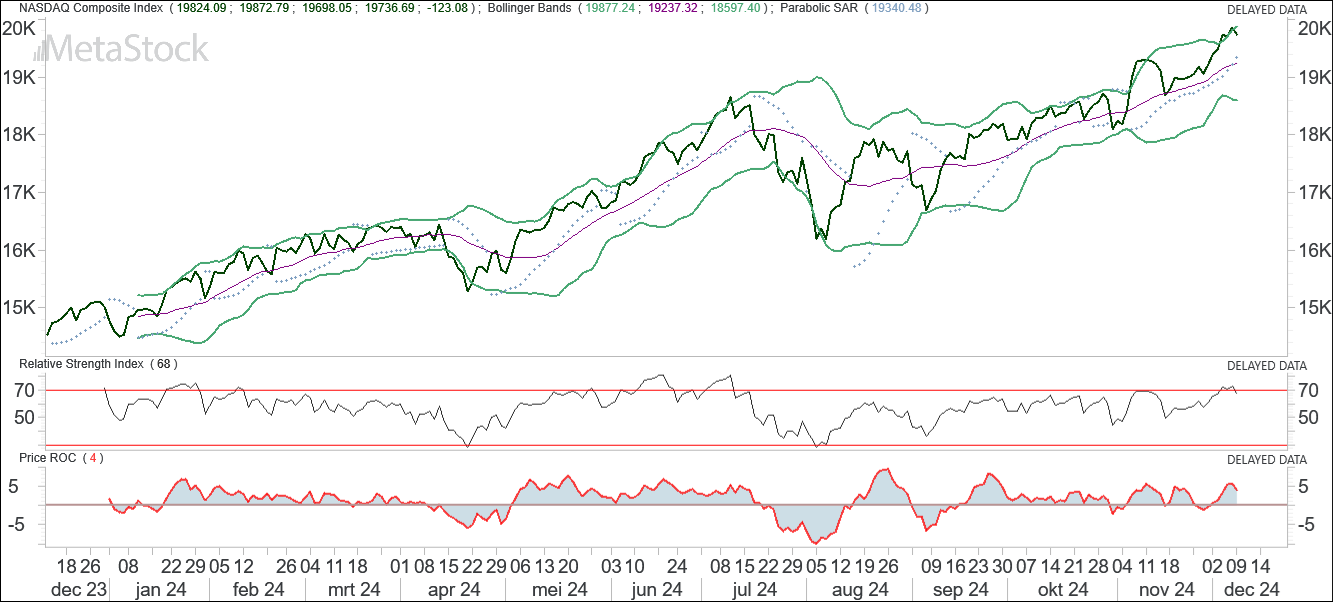Click the dec 23 month label
Image resolution: width=1333 pixels, height=602 pixels.
[79, 589]
